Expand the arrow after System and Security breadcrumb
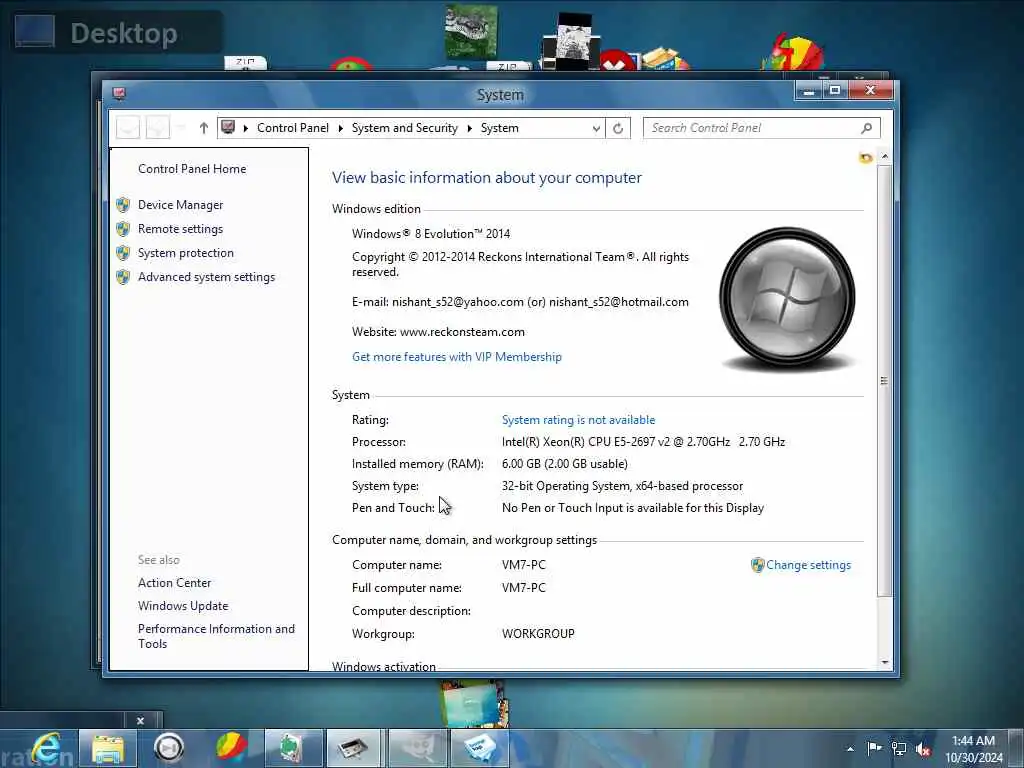The width and height of the screenshot is (1024, 768). [x=470, y=128]
